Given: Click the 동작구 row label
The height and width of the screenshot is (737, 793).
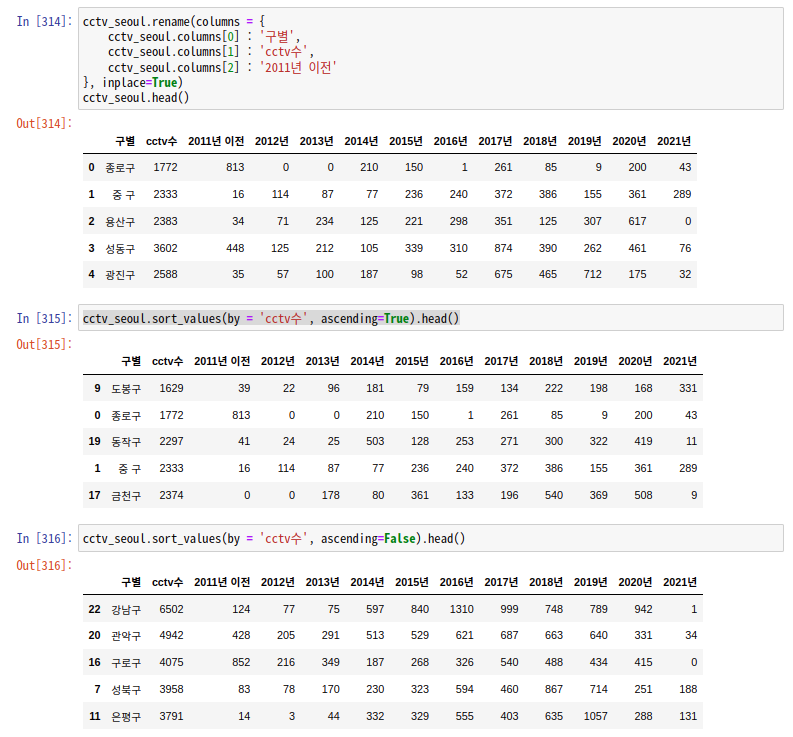Looking at the screenshot, I should coord(126,442).
